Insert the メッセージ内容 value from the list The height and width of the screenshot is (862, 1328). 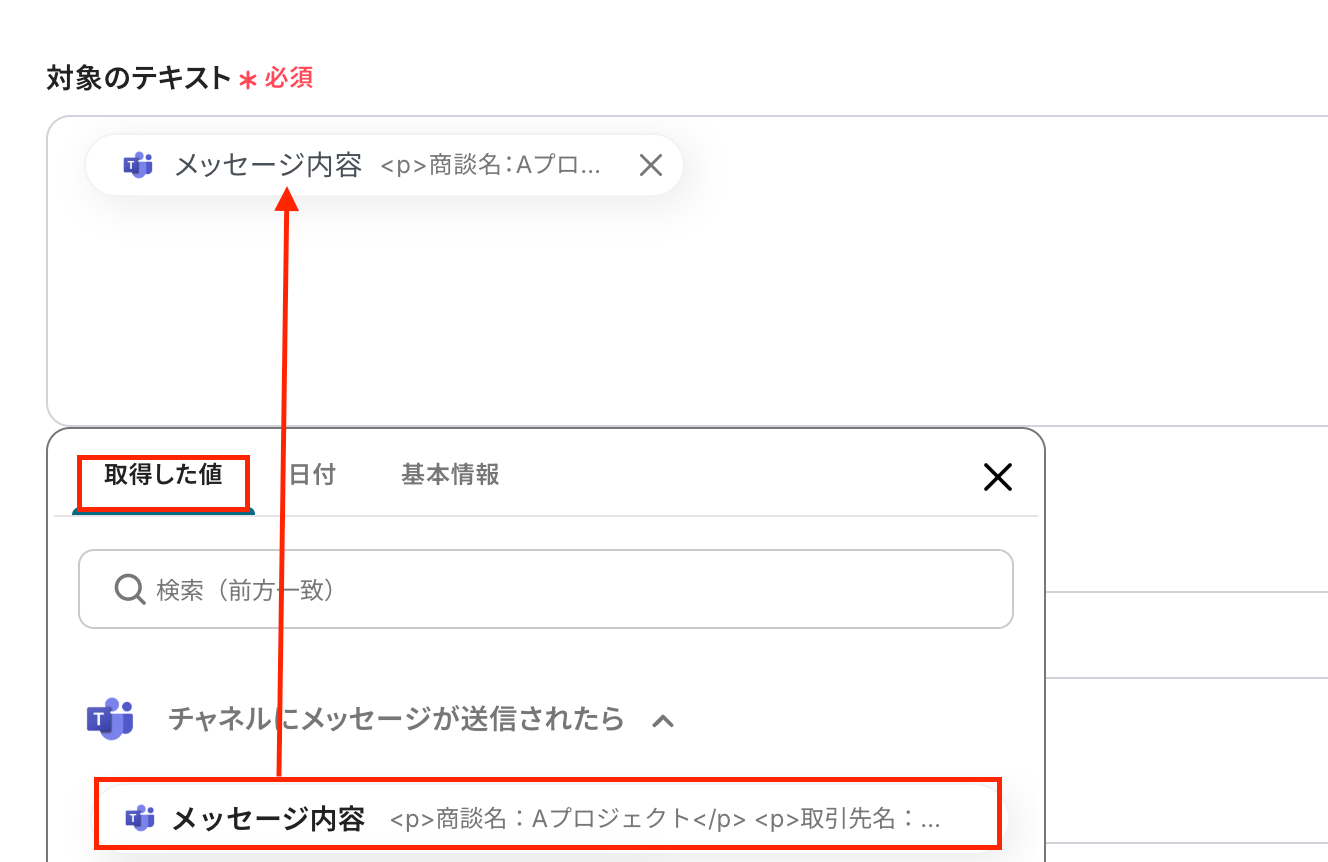tap(547, 819)
